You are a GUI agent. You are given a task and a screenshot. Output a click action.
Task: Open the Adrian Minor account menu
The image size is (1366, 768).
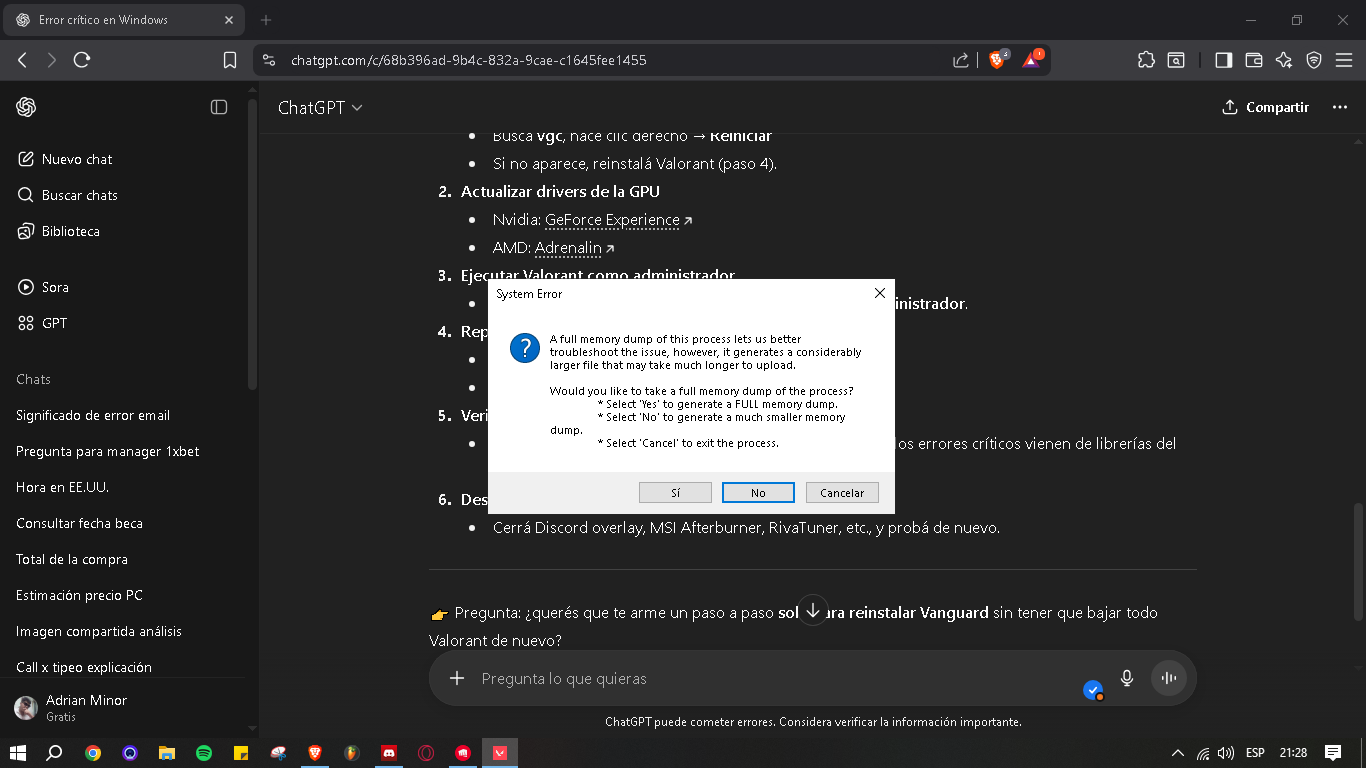pos(124,707)
